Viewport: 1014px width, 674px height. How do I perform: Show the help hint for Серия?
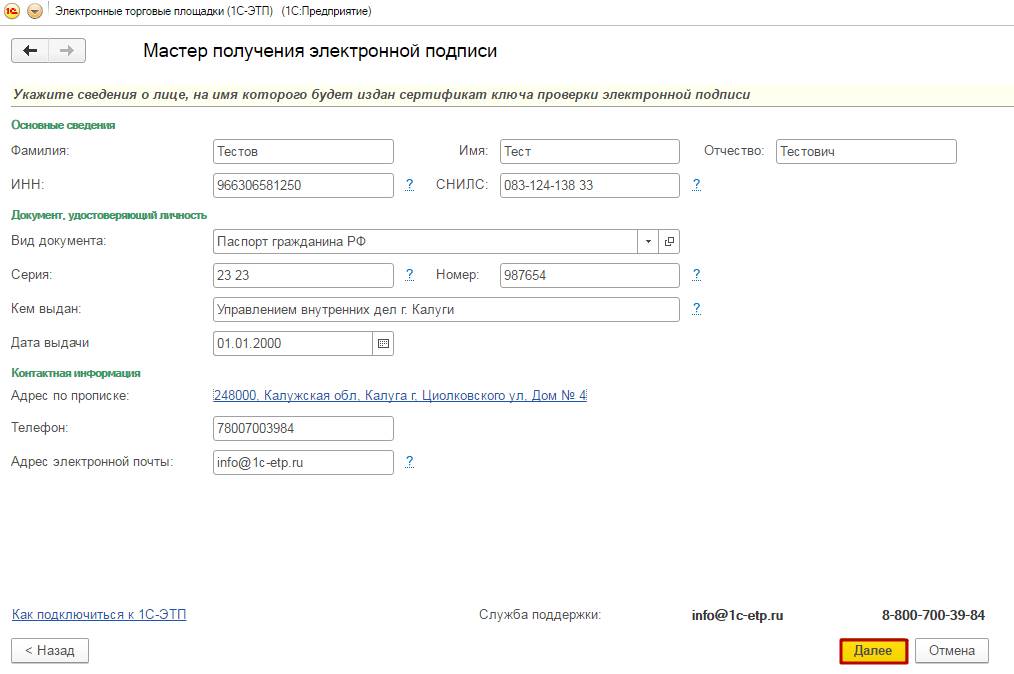(409, 275)
